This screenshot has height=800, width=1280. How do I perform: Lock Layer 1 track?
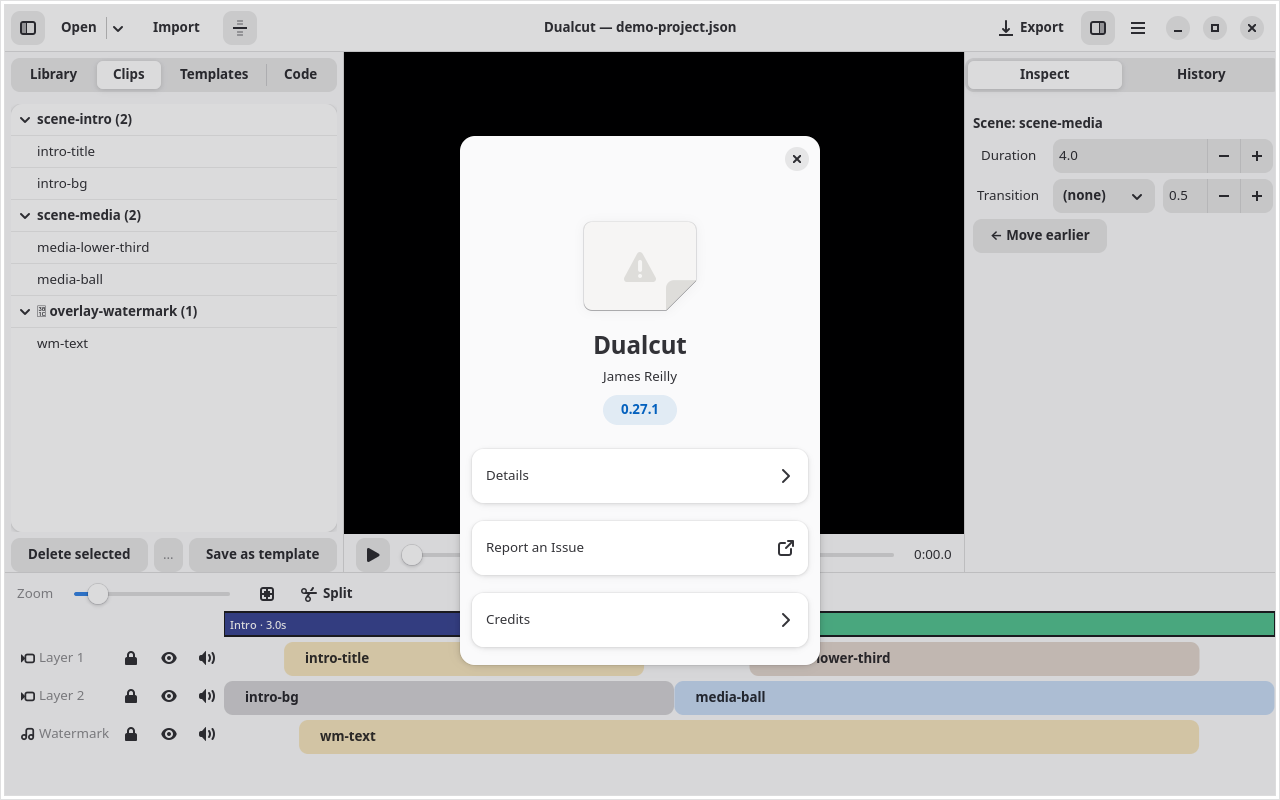click(131, 658)
